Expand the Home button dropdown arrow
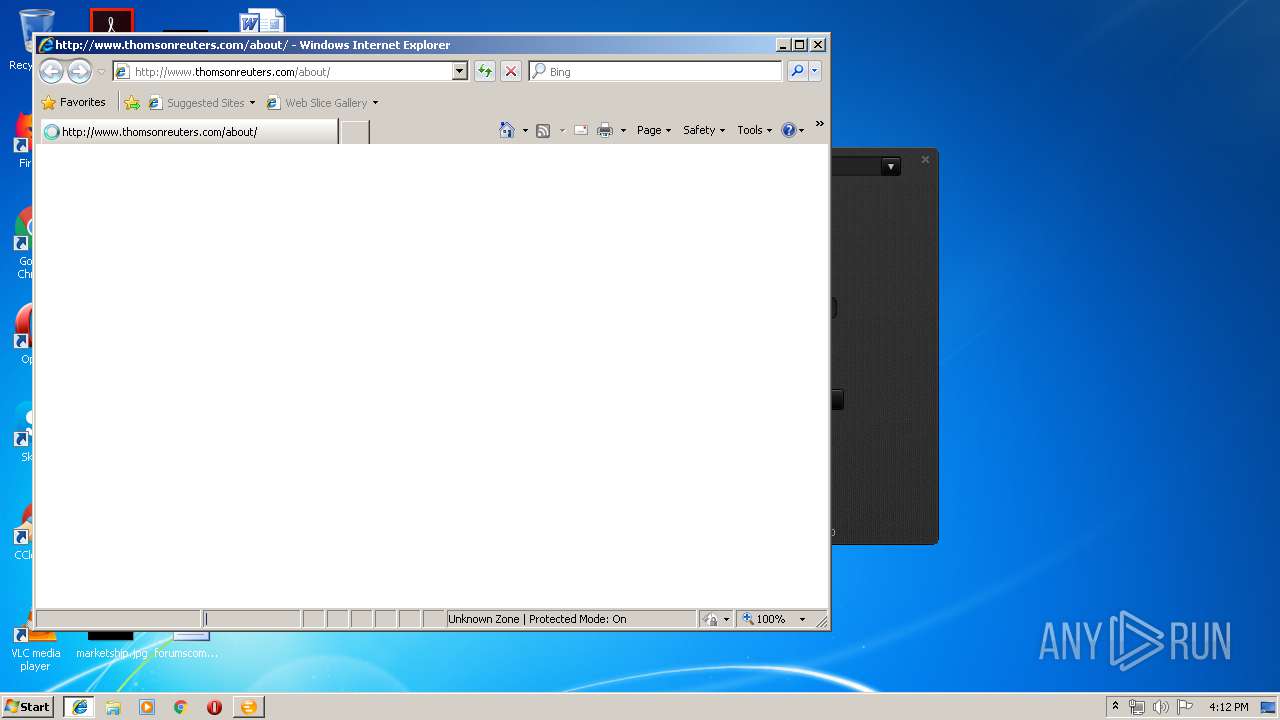The image size is (1280, 720). click(525, 130)
